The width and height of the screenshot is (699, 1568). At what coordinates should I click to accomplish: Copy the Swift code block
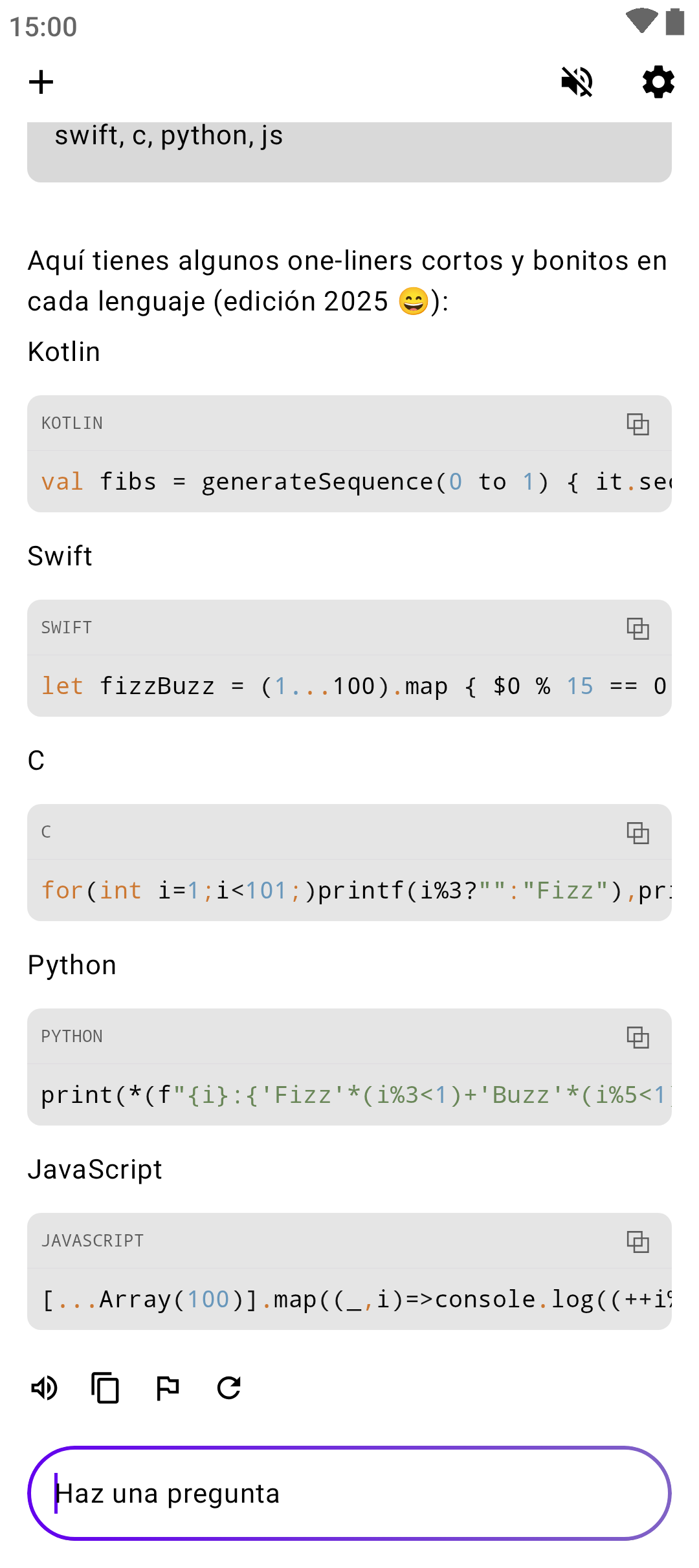(x=638, y=628)
